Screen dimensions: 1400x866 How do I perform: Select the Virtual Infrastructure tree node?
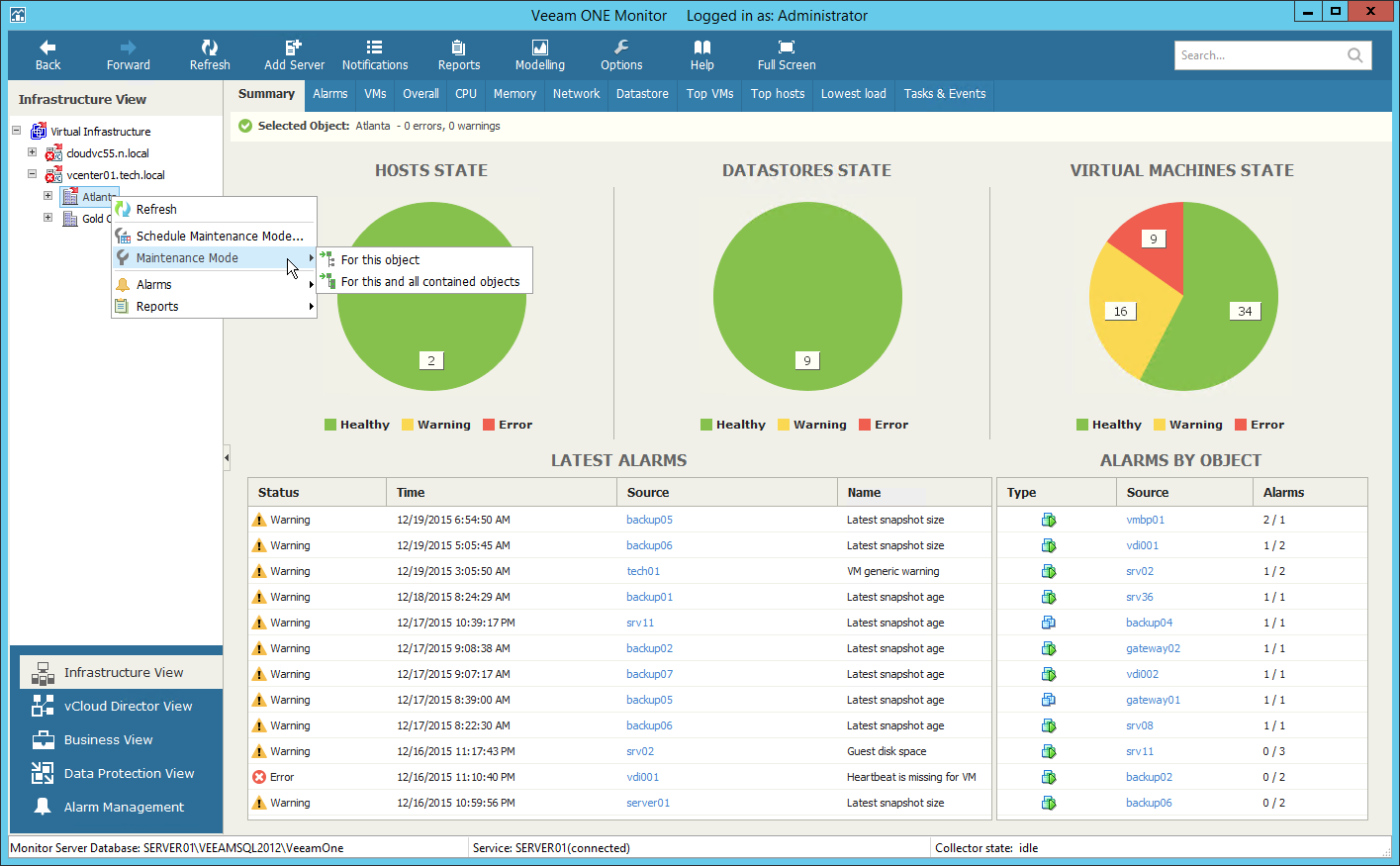101,132
